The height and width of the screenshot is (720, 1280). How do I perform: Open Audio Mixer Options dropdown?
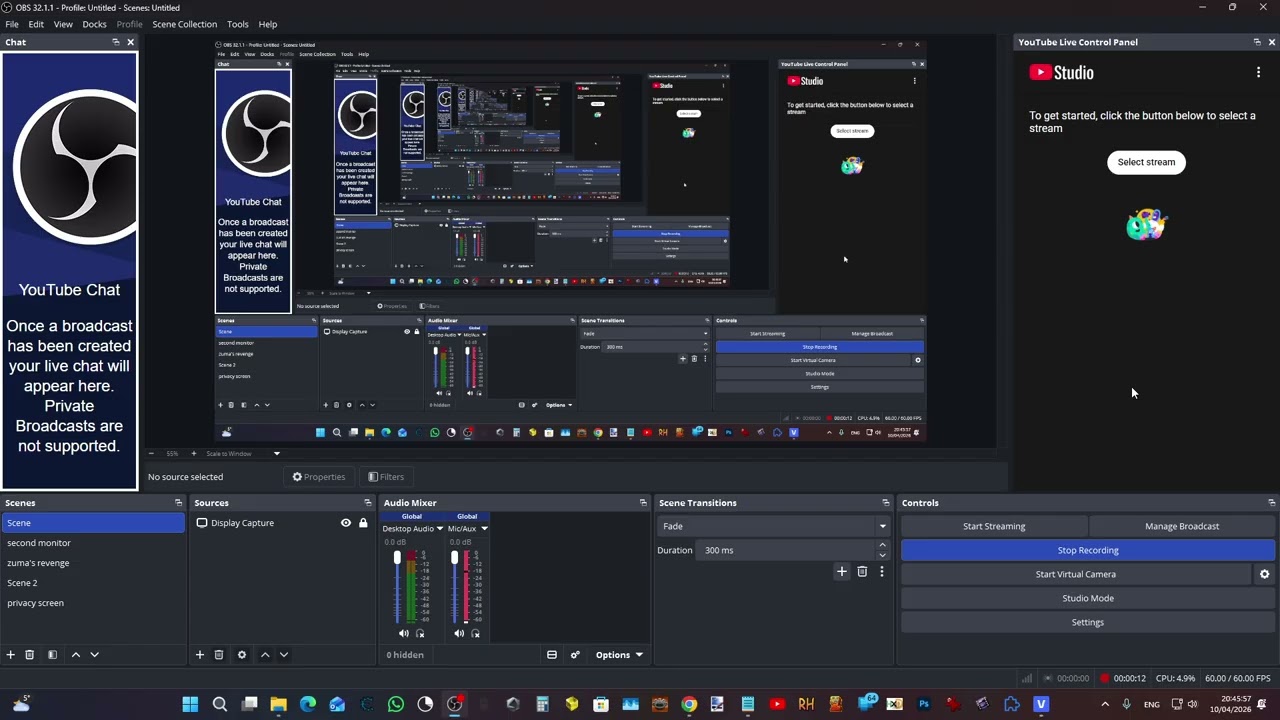(619, 655)
